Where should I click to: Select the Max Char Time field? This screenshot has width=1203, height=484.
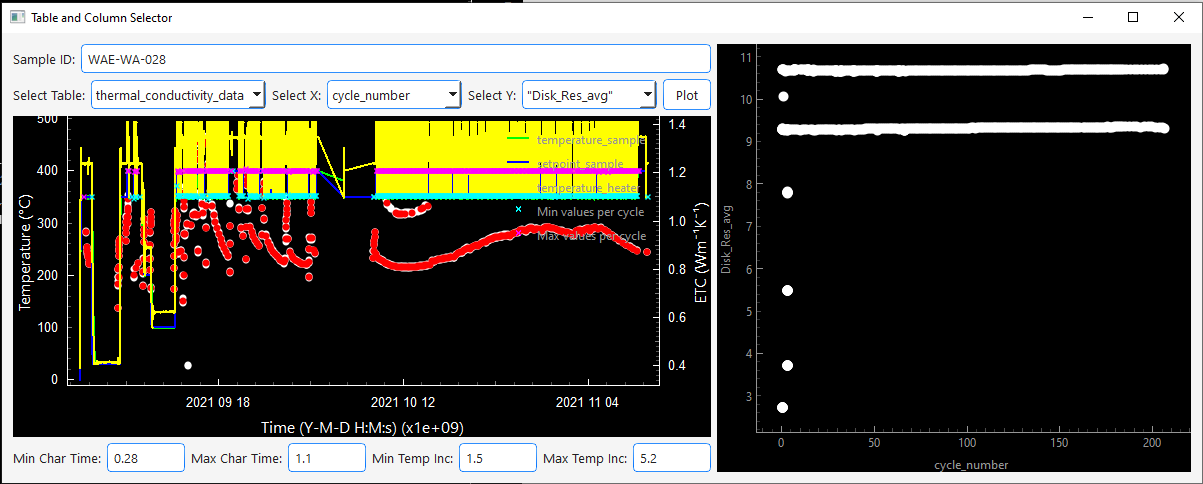pos(326,458)
